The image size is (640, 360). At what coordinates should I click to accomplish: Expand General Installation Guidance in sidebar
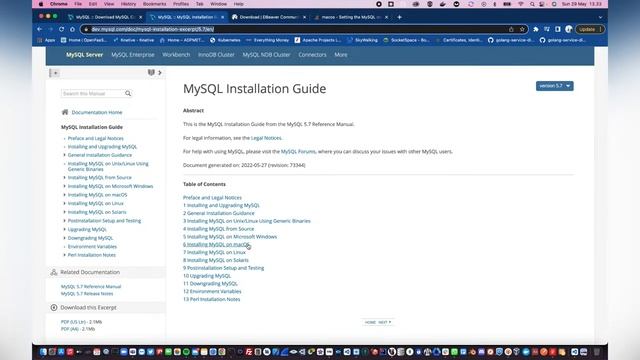click(64, 155)
